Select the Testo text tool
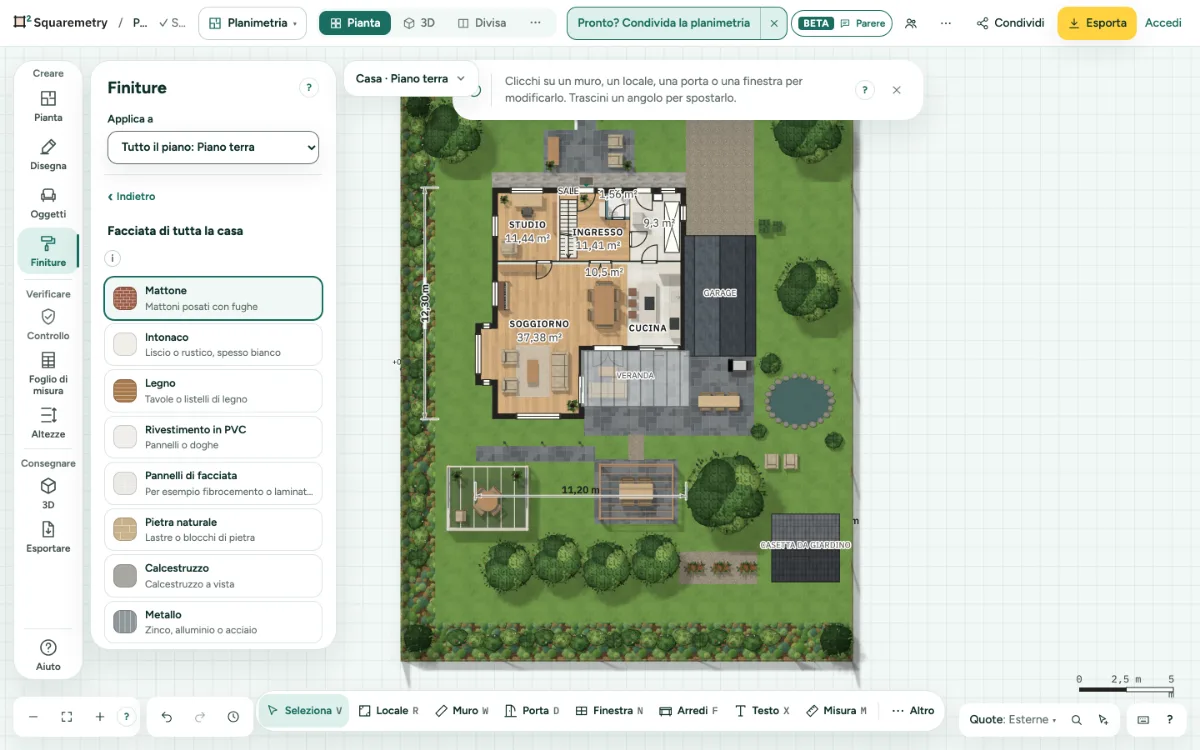 point(762,711)
